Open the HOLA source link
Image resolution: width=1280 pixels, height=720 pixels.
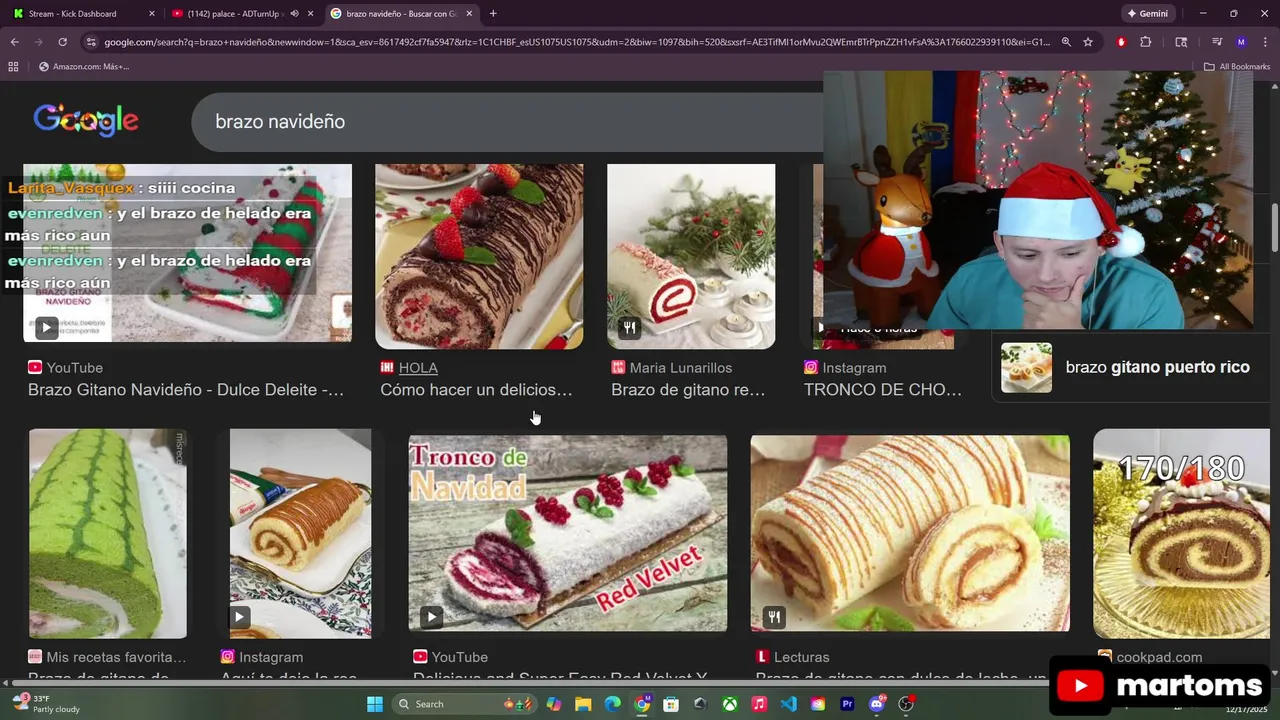pos(418,367)
